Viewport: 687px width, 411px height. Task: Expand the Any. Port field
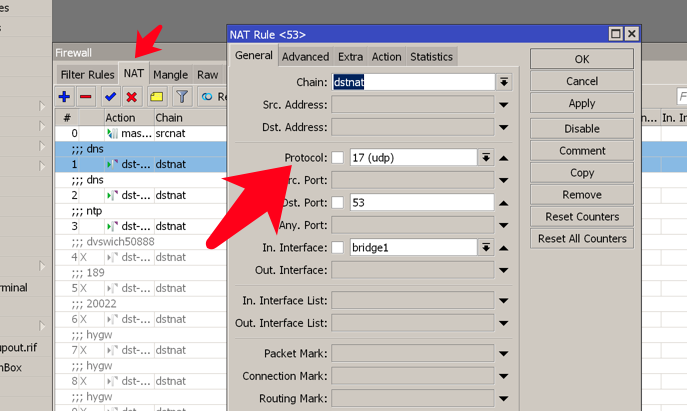click(x=504, y=226)
